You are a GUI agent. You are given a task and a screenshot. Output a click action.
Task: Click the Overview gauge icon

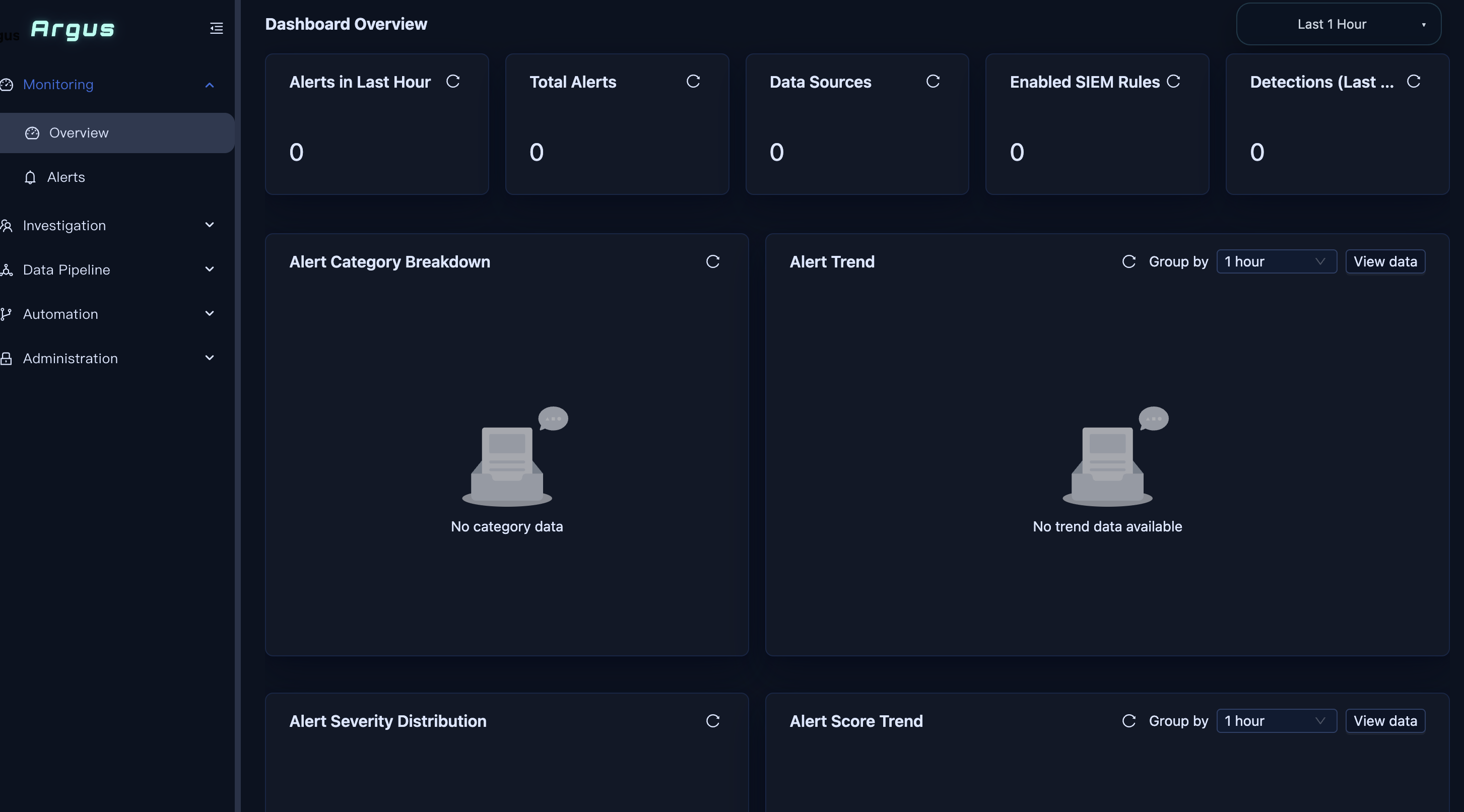pyautogui.click(x=32, y=133)
